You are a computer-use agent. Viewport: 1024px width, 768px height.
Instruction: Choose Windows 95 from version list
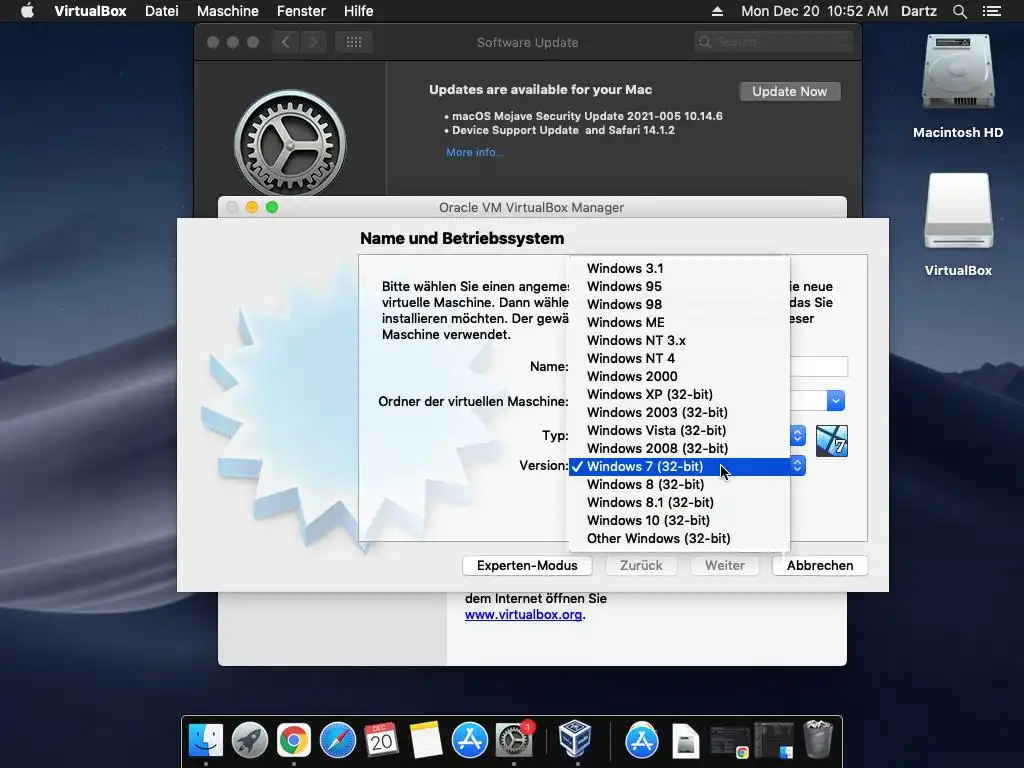679,286
